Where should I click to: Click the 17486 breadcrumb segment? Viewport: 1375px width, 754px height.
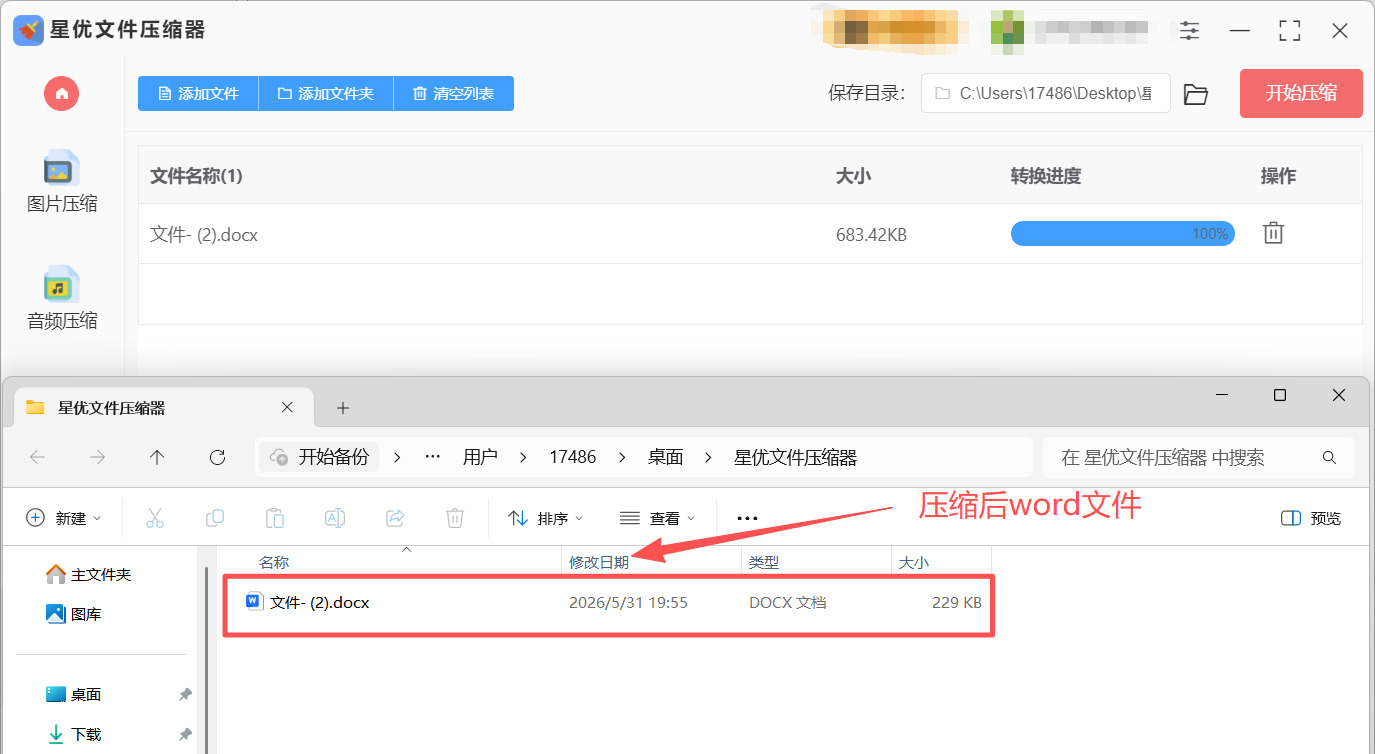pyautogui.click(x=573, y=457)
